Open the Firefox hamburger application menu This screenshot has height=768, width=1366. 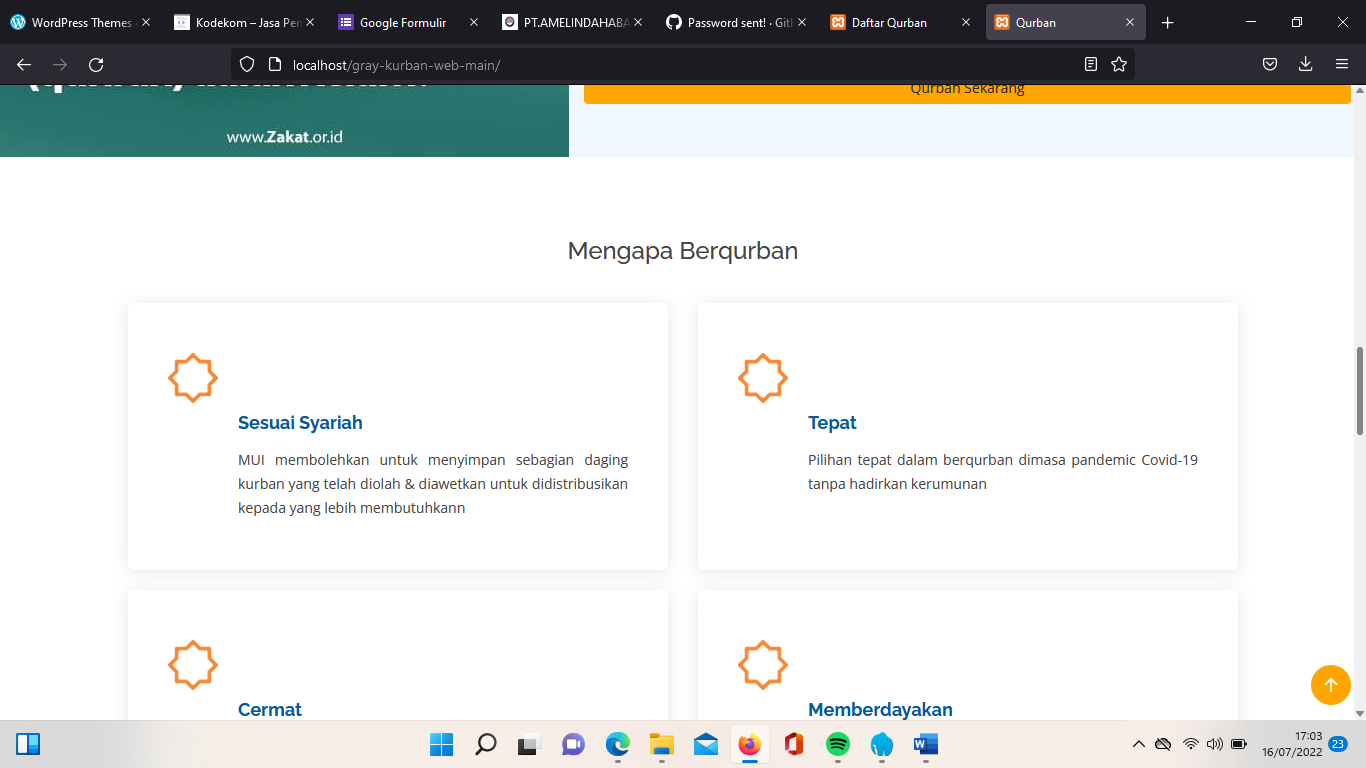(x=1342, y=65)
